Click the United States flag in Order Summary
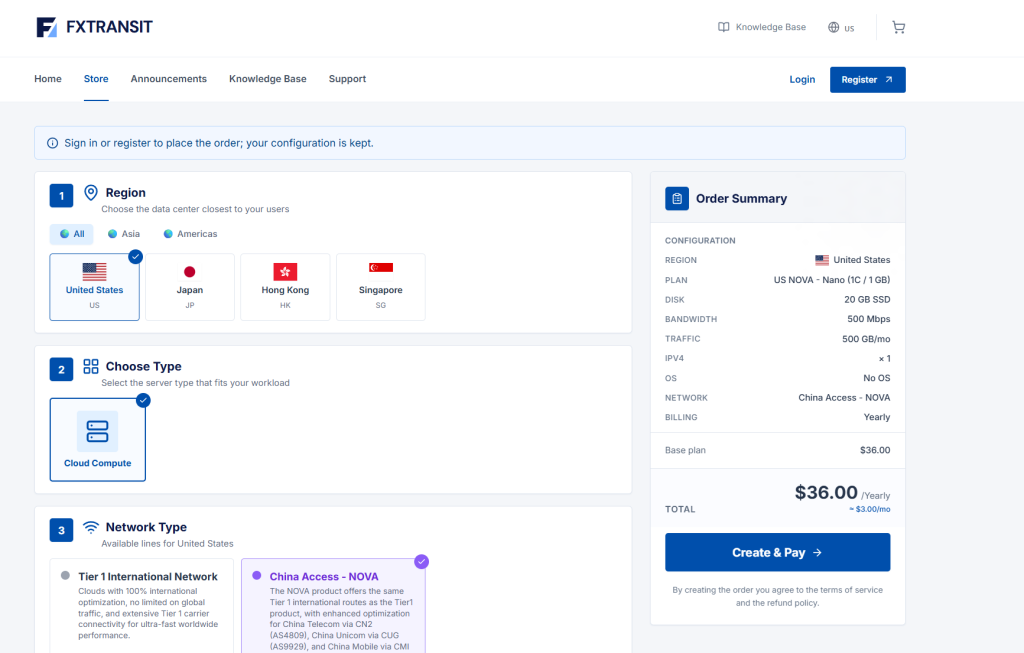 [x=822, y=260]
